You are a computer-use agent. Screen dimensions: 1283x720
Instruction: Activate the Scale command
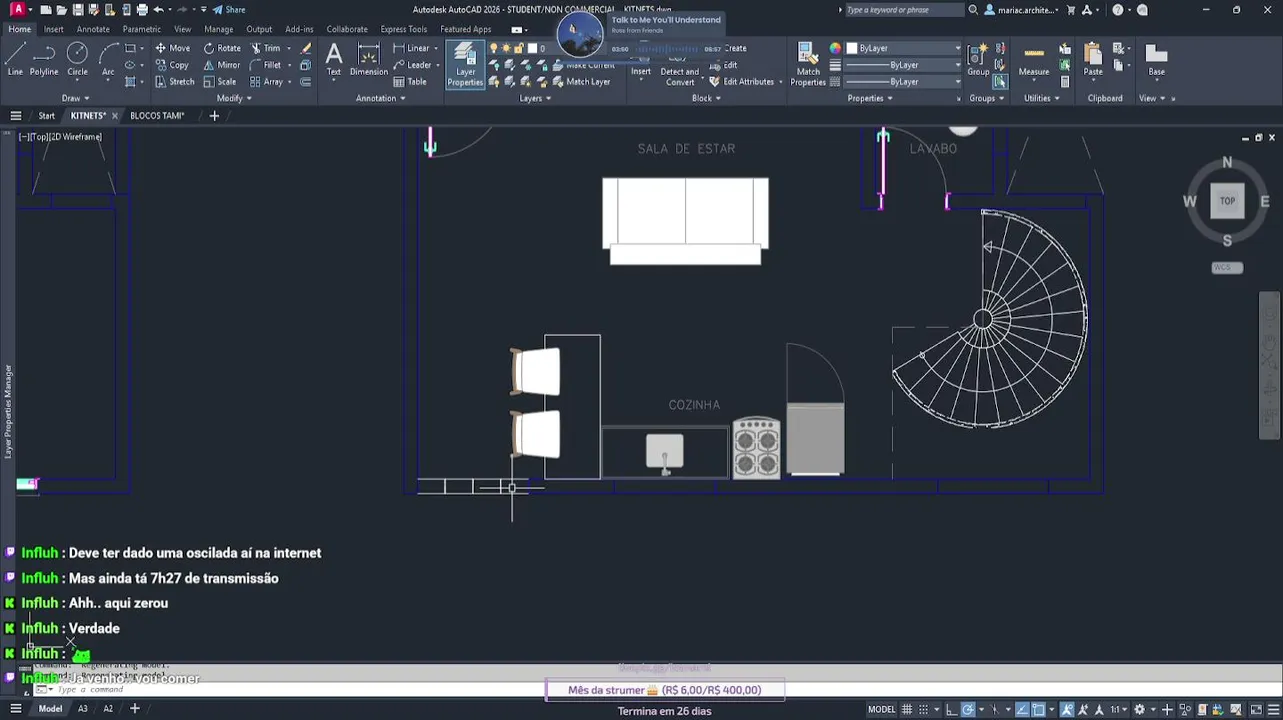coord(220,82)
